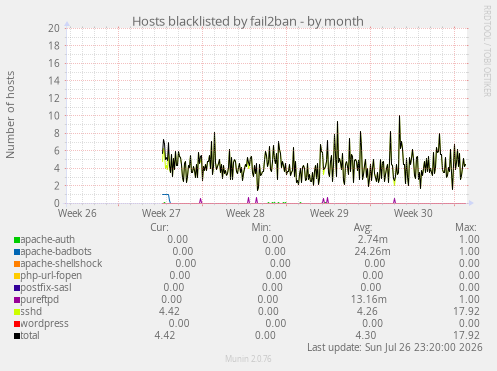Screen dimensions: 497x371
Task: Click the 'Max:' column header
Action: 466,227
